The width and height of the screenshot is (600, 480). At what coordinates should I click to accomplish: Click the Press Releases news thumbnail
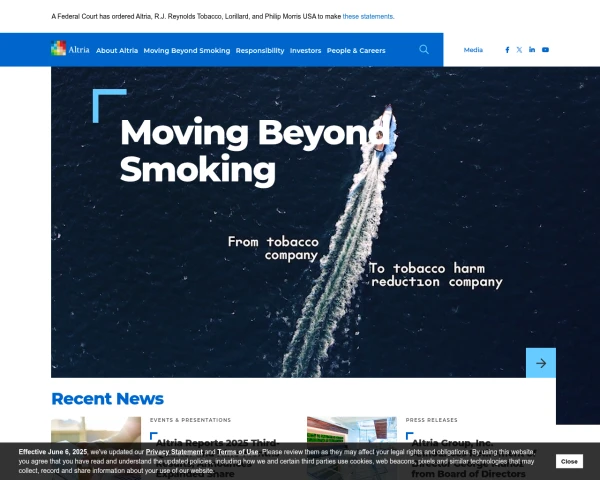[x=352, y=430]
